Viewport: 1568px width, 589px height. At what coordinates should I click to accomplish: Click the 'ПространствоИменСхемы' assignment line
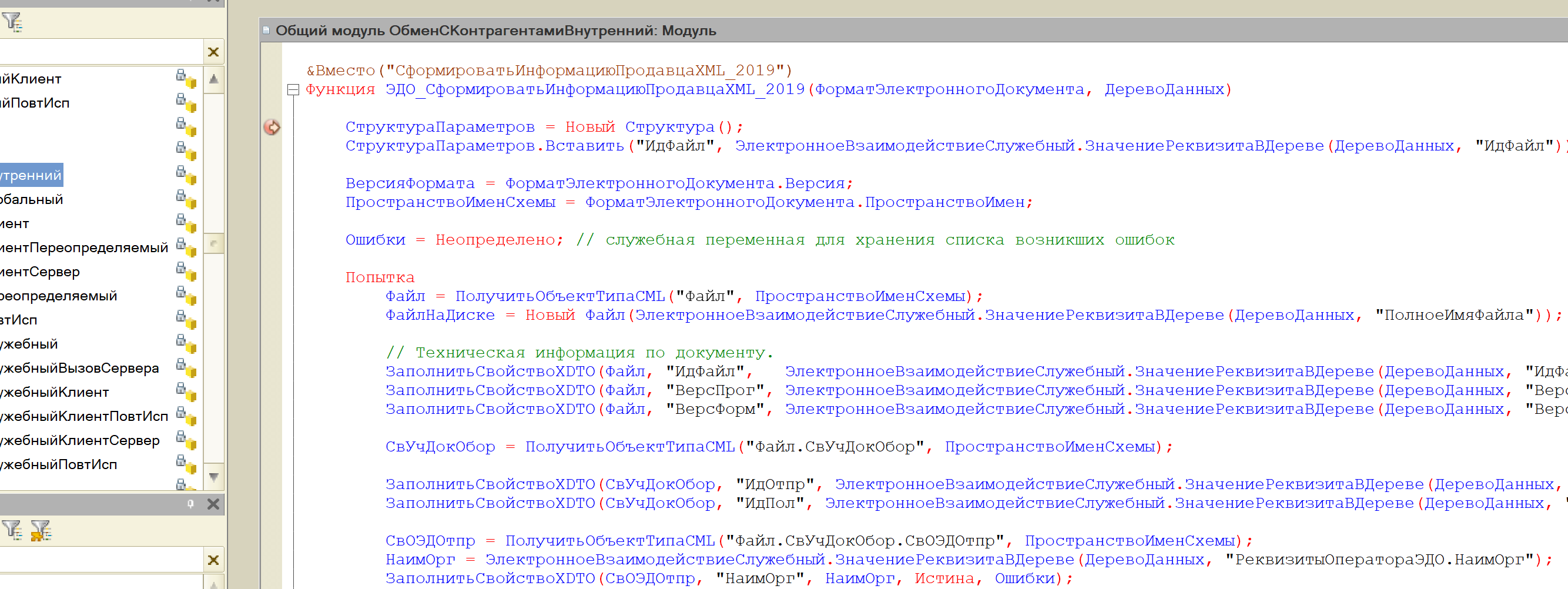click(689, 203)
